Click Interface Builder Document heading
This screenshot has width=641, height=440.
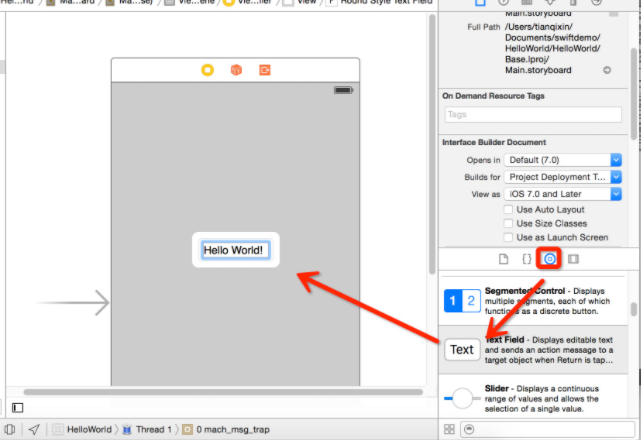[494, 142]
